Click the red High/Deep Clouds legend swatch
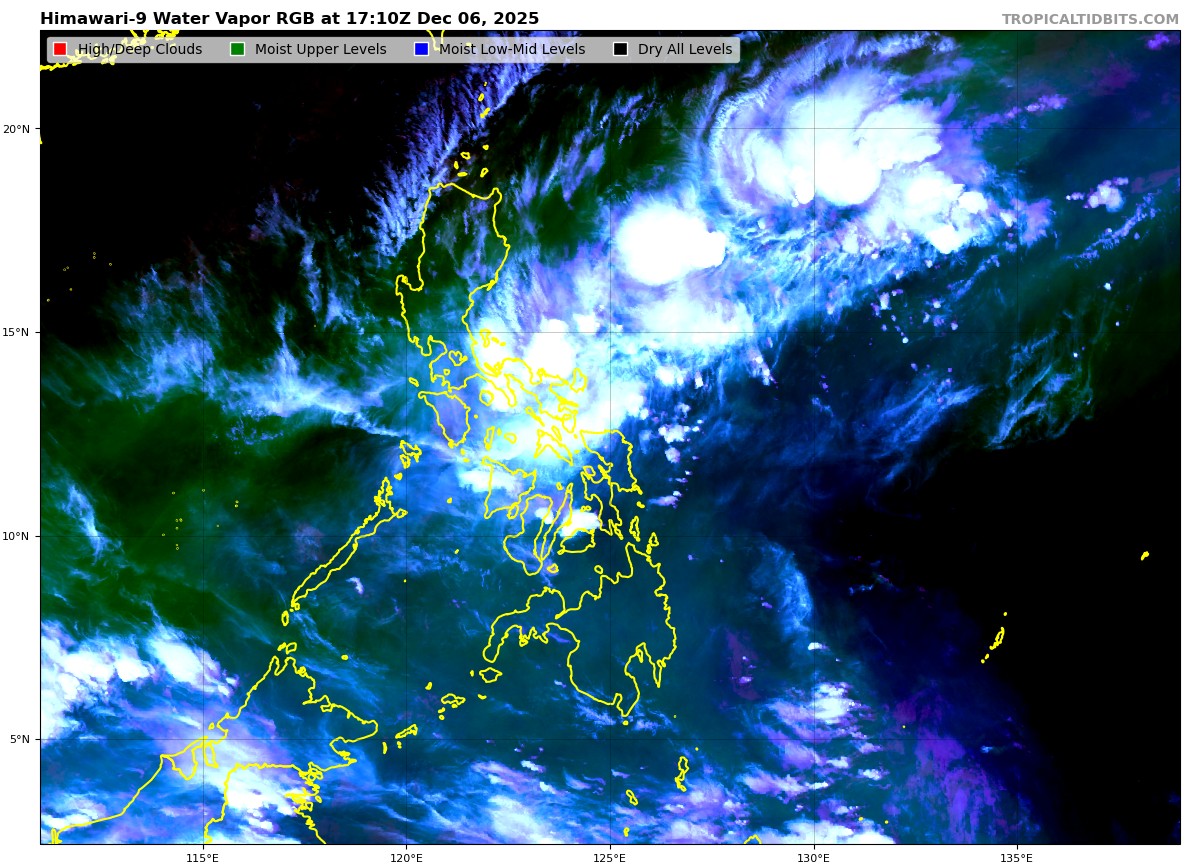This screenshot has width=1200, height=867. (x=60, y=49)
